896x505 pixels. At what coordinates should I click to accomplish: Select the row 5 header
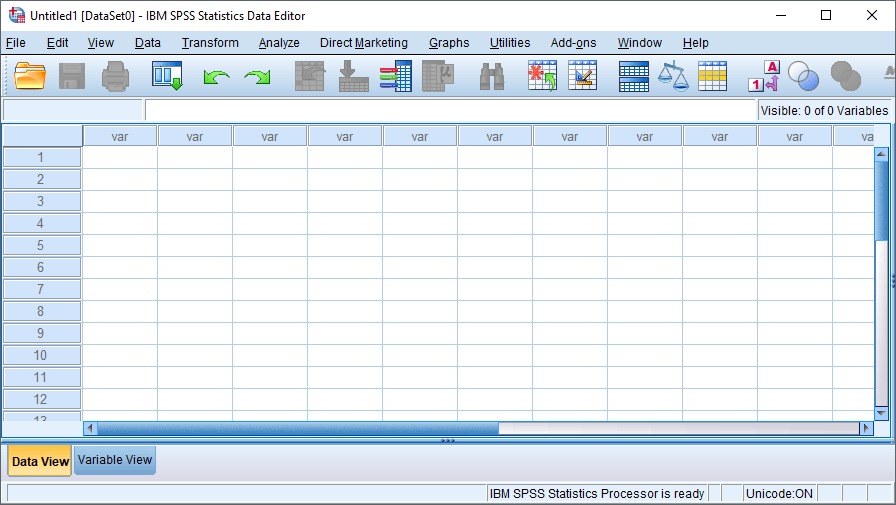(42, 245)
